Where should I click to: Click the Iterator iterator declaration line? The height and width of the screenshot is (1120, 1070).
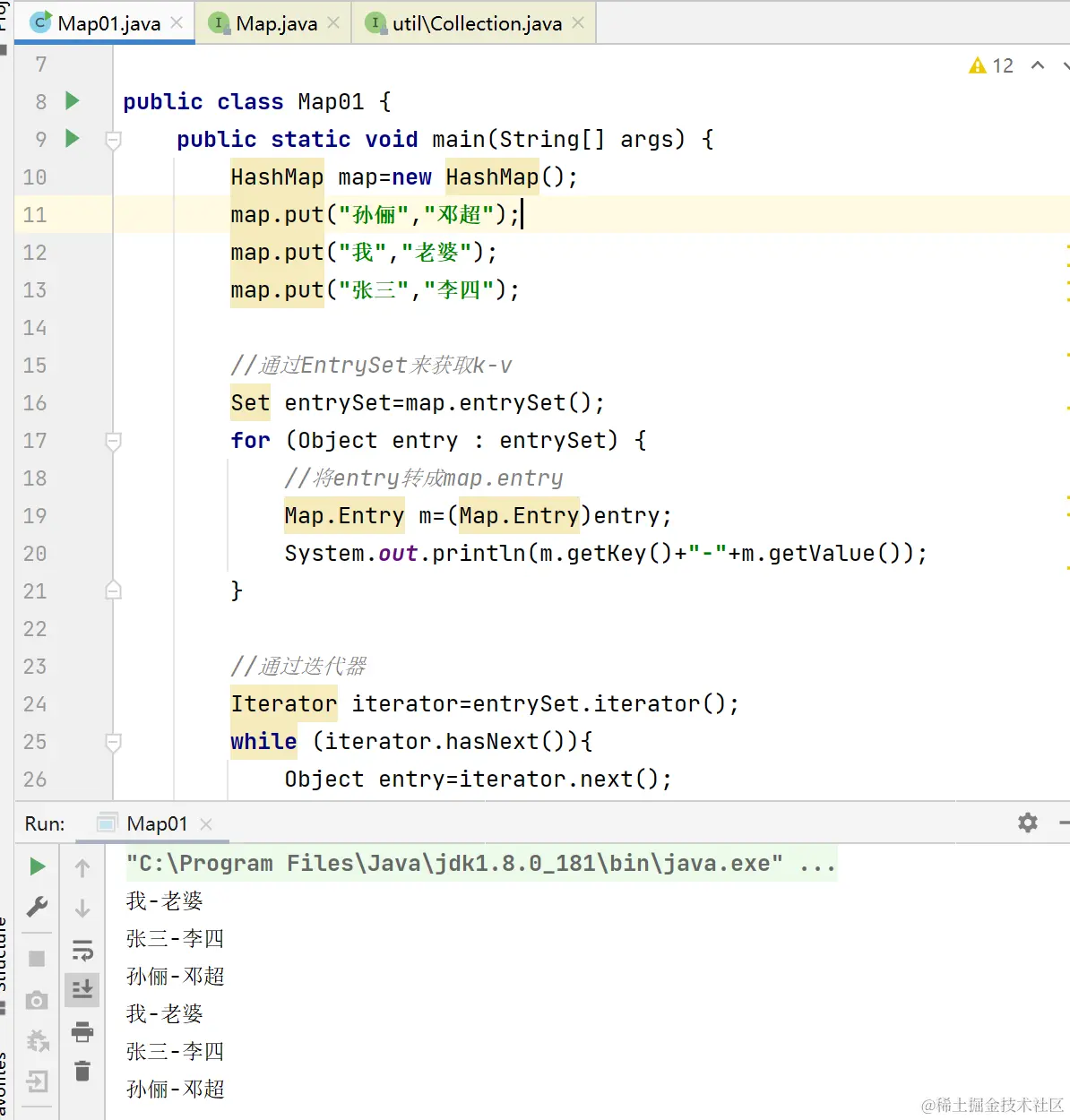coord(485,704)
